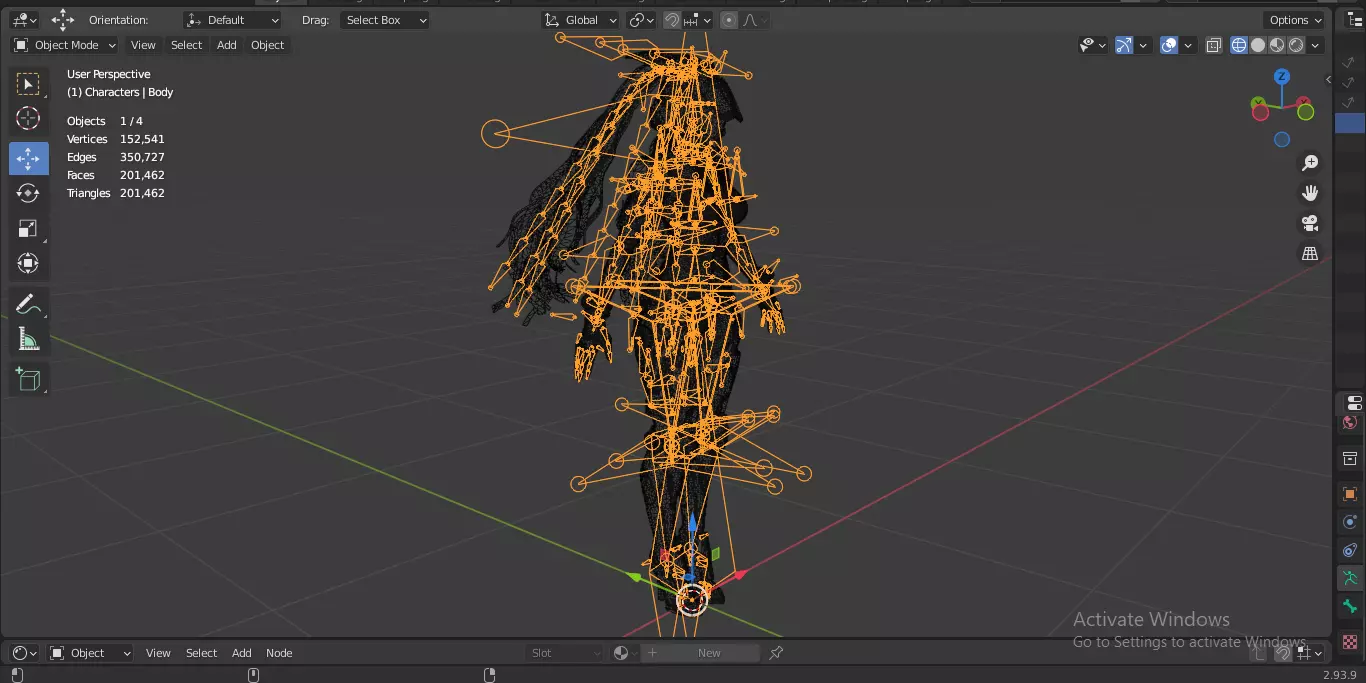The height and width of the screenshot is (683, 1366).
Task: Click the viewport selectability and visibility dropdown
Action: (x=1091, y=45)
